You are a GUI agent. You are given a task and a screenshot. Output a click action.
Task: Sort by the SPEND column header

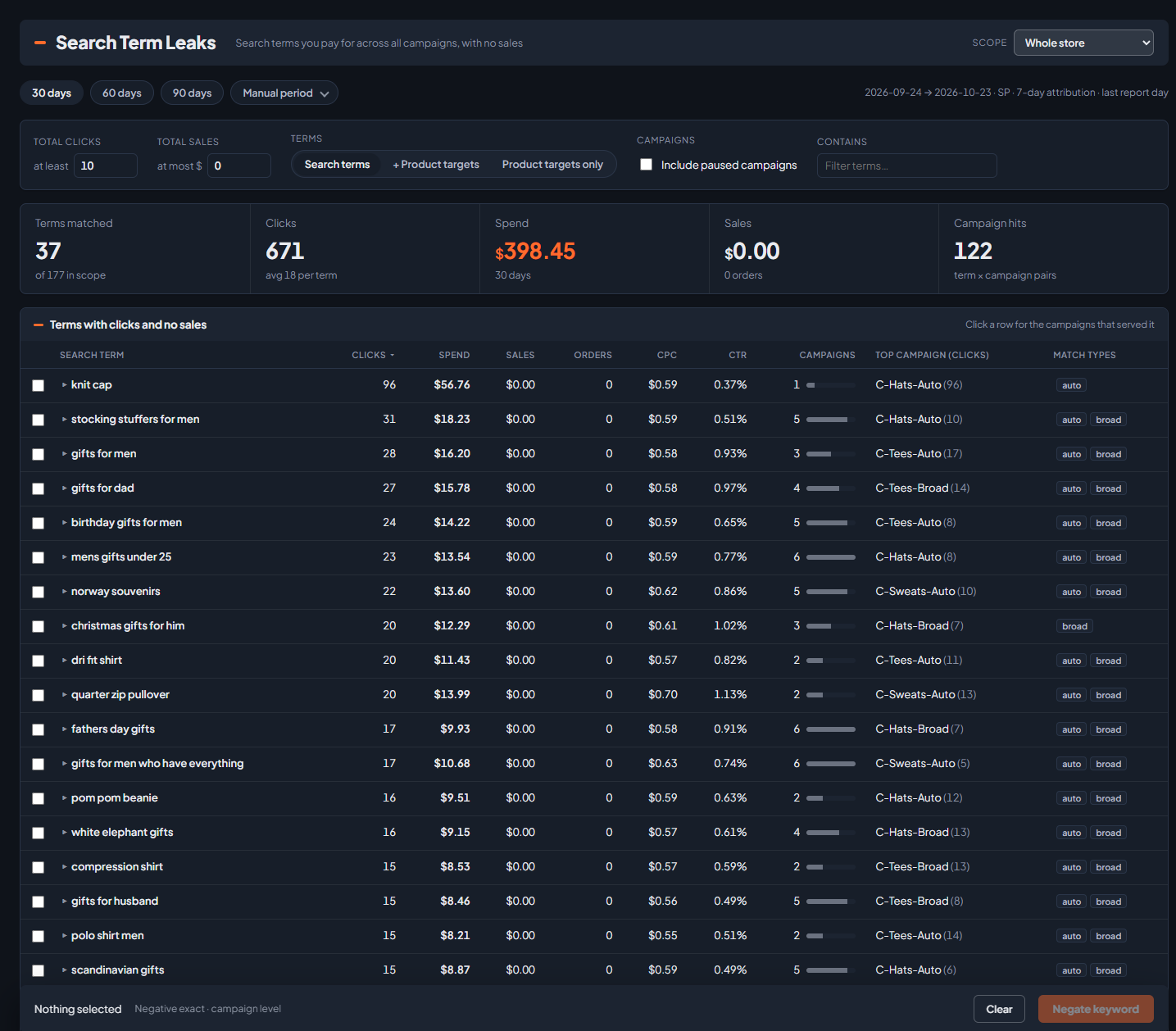[x=454, y=355]
